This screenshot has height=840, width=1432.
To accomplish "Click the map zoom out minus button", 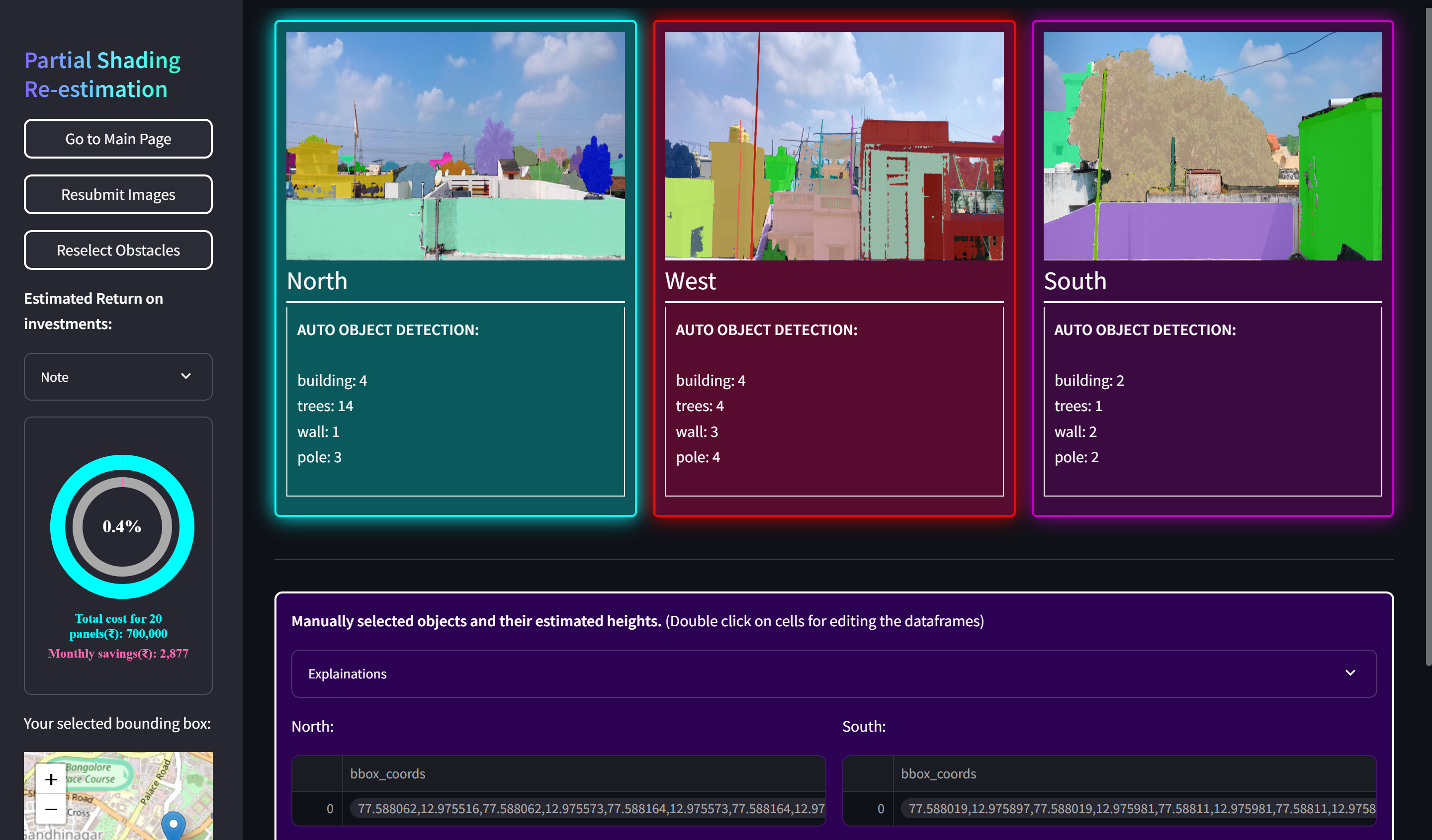I will [x=51, y=809].
